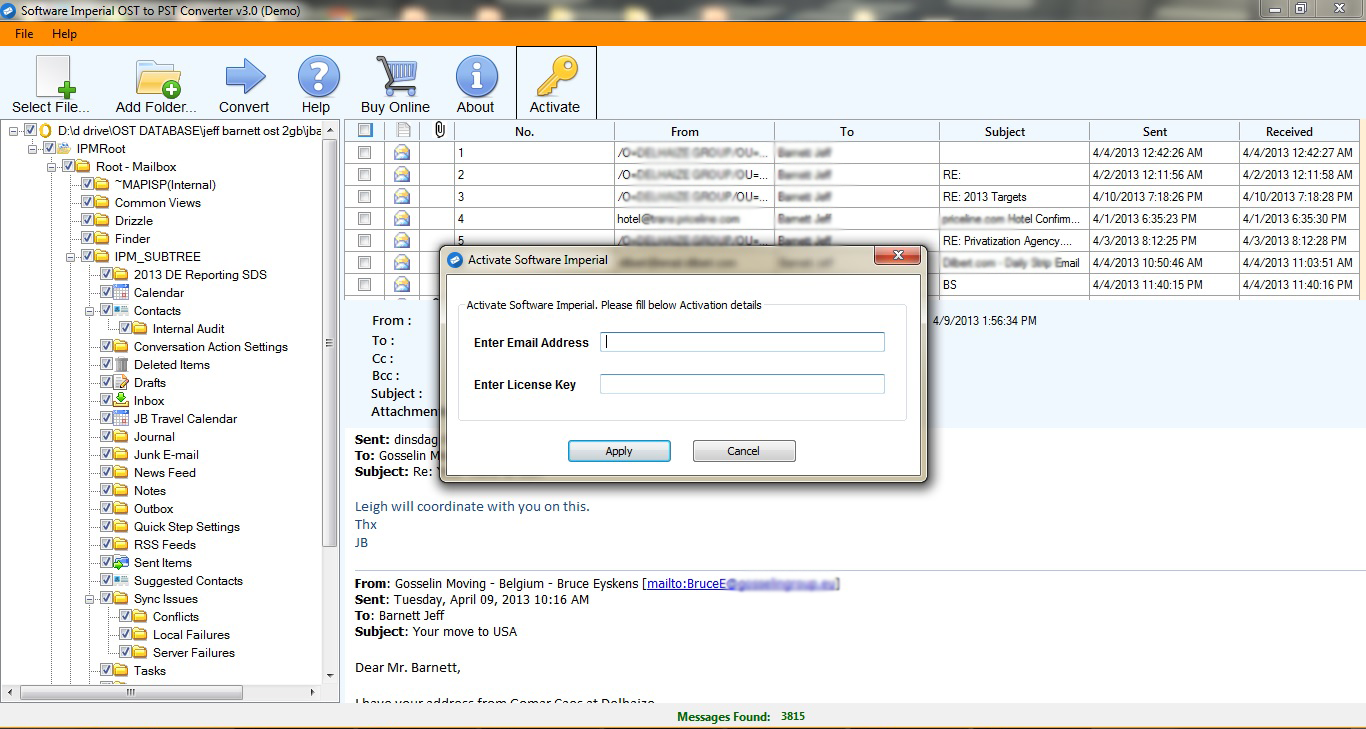Uncheck the Inbox folder checkbox
This screenshot has height=729, width=1366.
pos(106,400)
